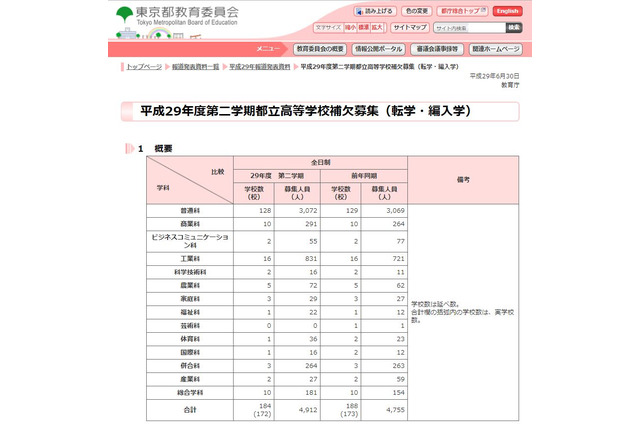640x426 pixels.
Task: Open the 色の変更 color change option
Action: coord(417,11)
